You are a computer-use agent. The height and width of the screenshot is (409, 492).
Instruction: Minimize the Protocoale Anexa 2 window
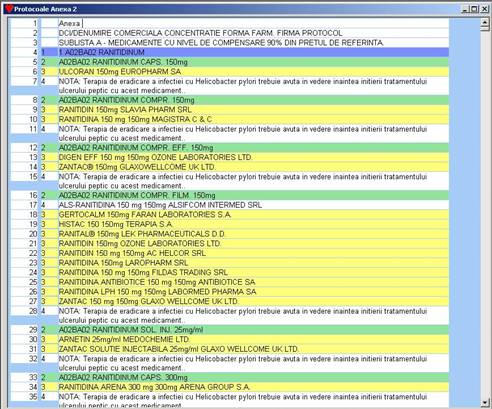[x=465, y=9]
